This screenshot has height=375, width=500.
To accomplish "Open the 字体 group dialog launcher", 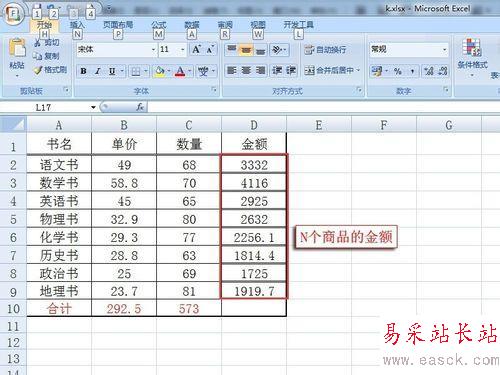I will (x=214, y=90).
